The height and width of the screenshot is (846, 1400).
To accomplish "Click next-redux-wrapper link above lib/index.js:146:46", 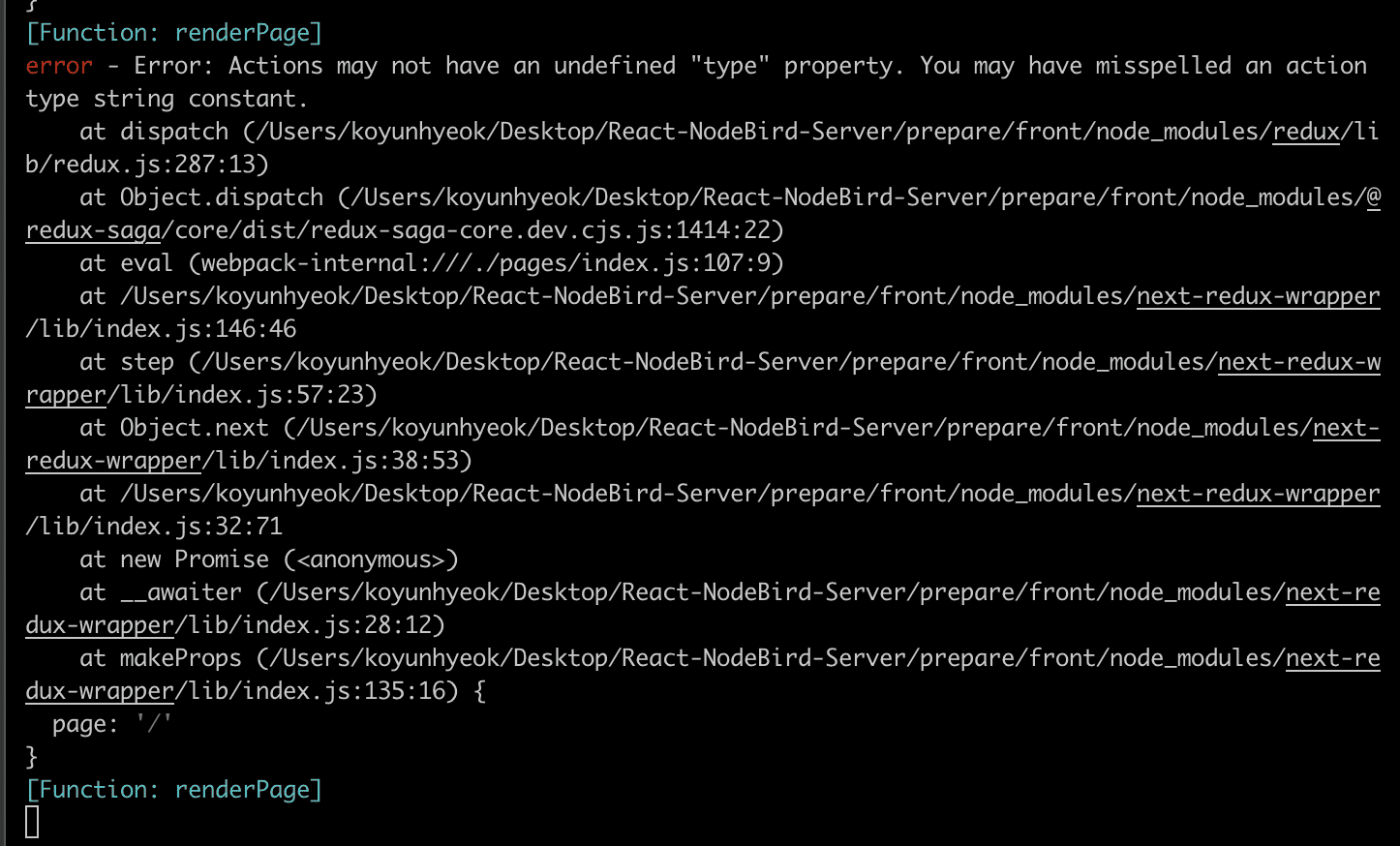I will (1258, 296).
